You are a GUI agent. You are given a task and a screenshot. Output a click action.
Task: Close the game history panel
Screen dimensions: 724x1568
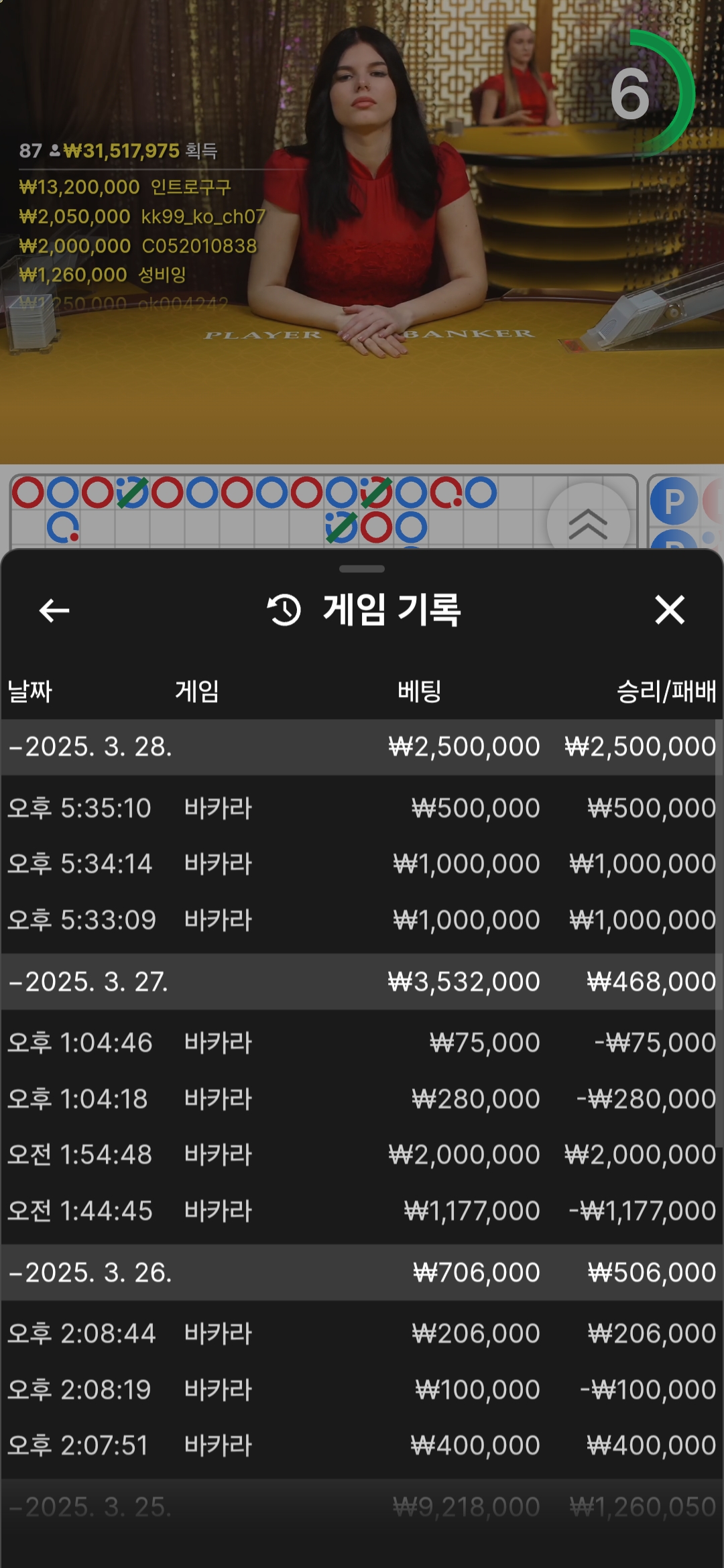point(670,610)
